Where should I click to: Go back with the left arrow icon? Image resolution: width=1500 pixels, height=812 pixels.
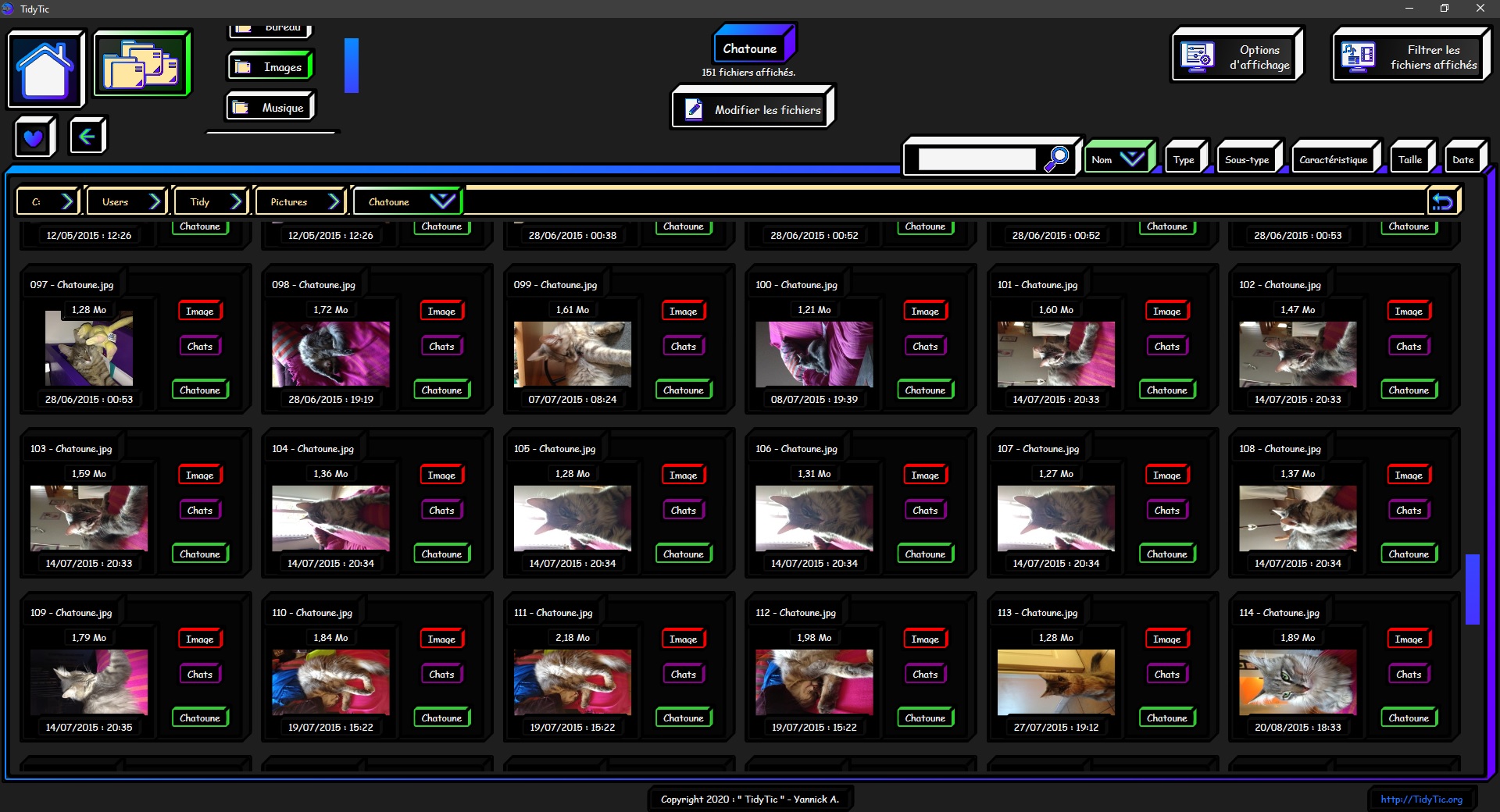tap(87, 137)
